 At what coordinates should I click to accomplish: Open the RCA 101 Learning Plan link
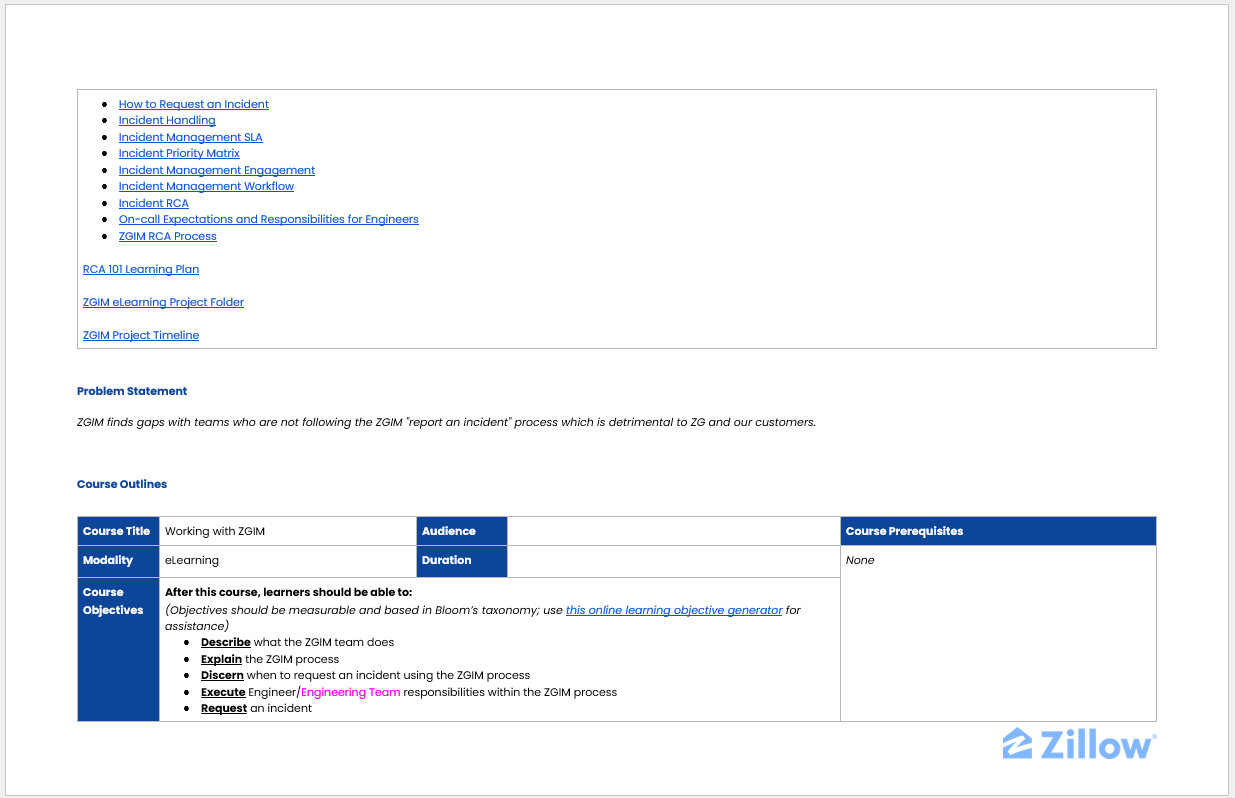coord(140,269)
